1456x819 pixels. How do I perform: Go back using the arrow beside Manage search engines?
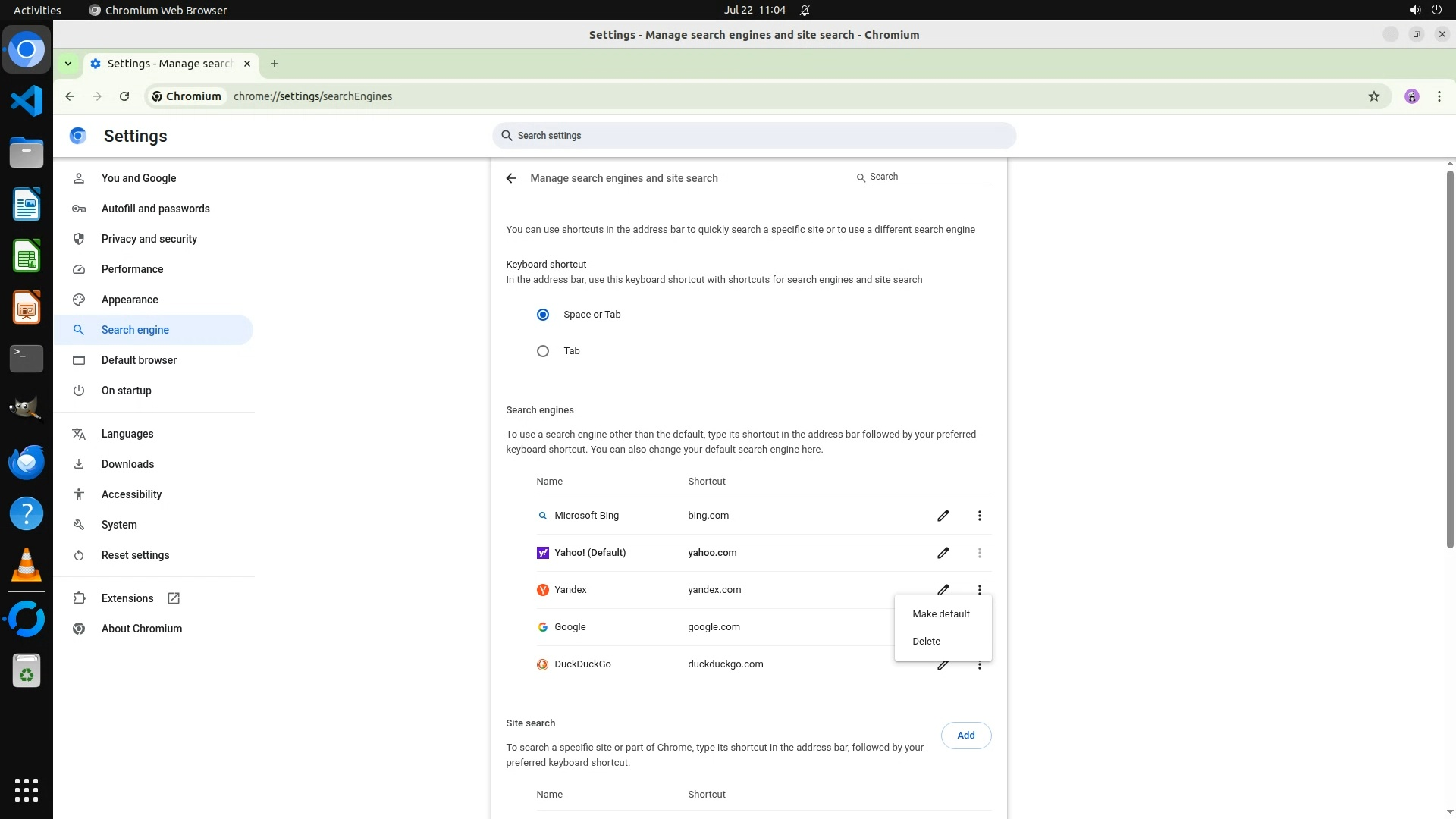[511, 178]
